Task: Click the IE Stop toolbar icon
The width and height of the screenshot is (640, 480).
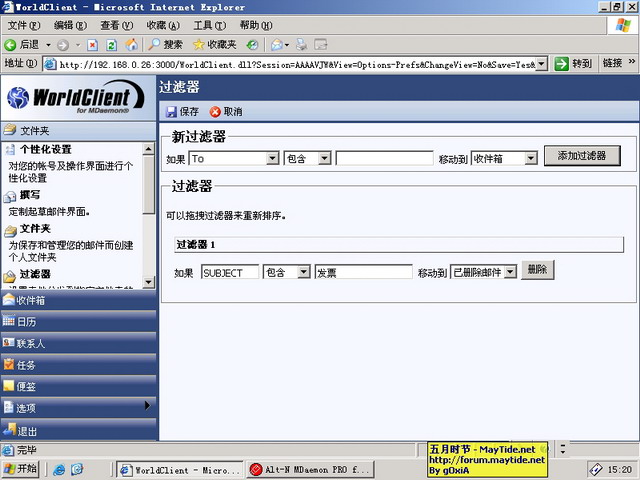Action: (93, 45)
